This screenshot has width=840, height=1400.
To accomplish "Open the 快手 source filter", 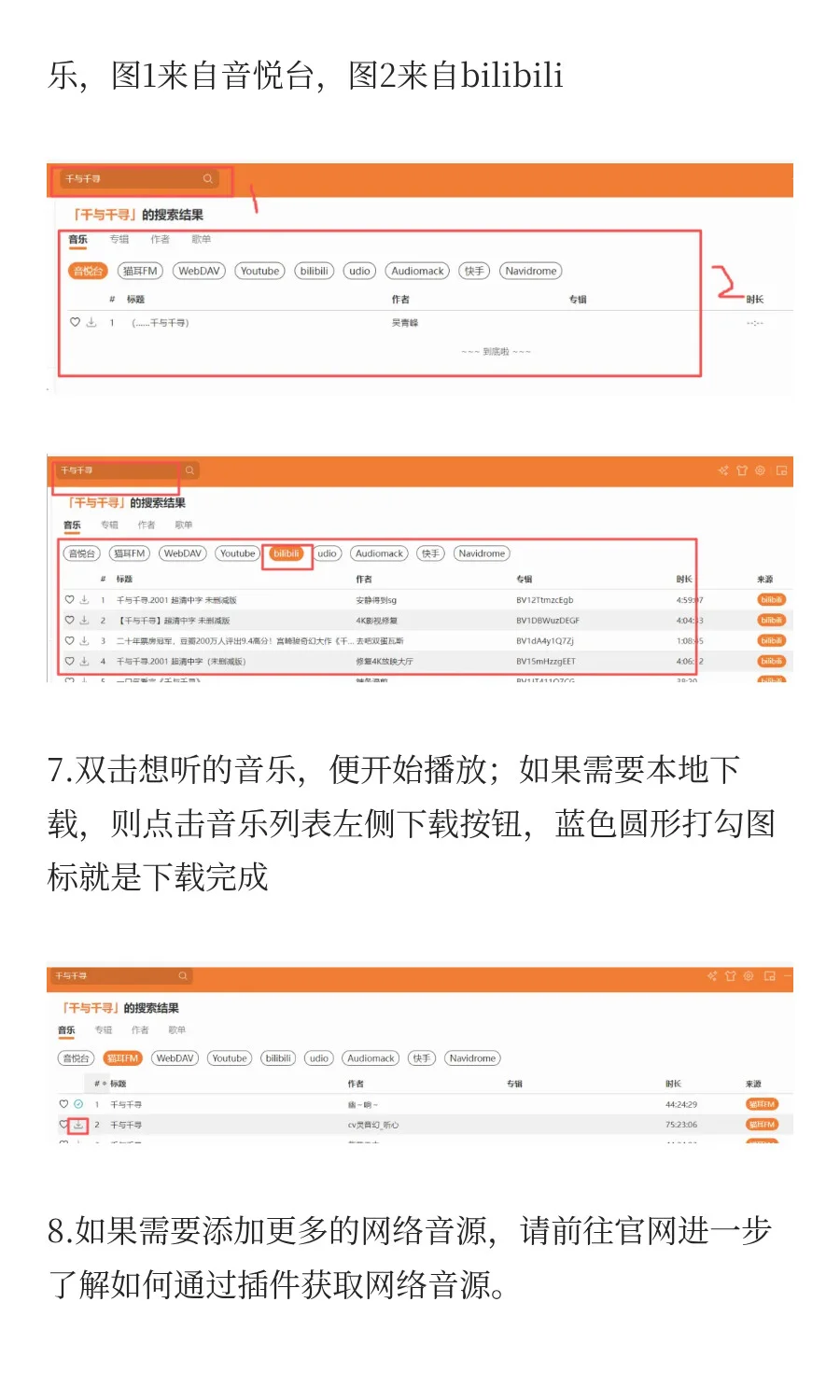I will [x=430, y=553].
